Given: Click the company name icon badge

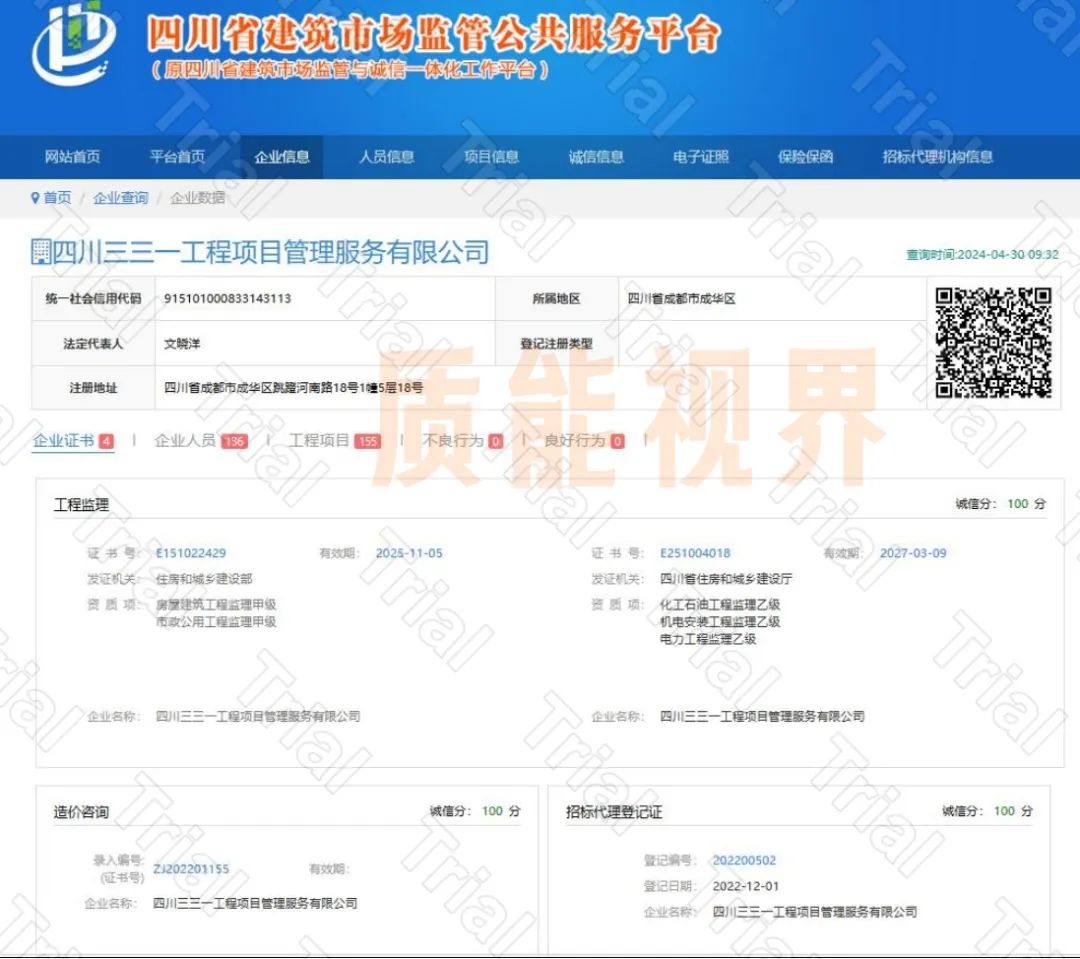Looking at the screenshot, I should click(x=42, y=251).
